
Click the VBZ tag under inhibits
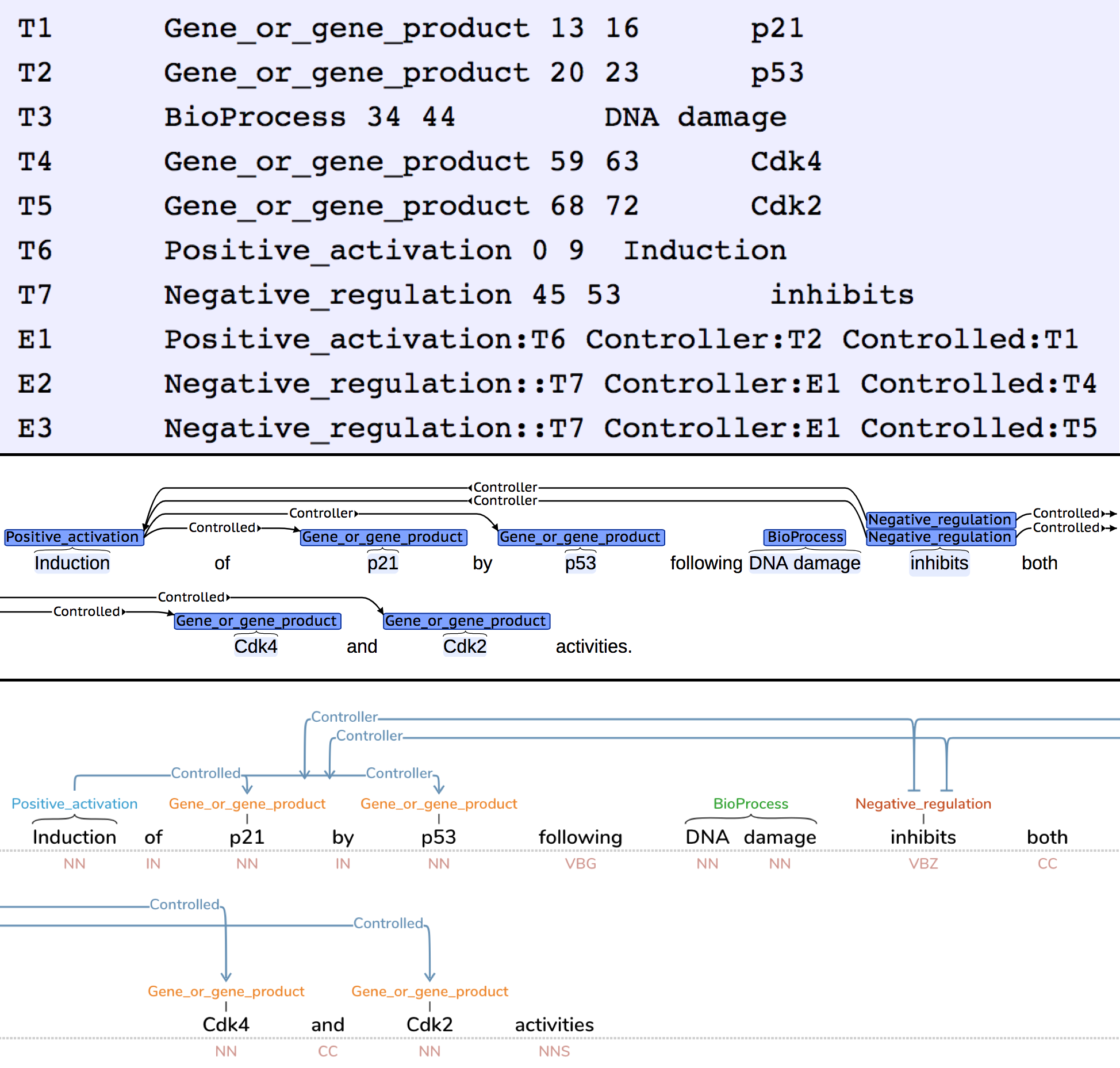tap(922, 863)
